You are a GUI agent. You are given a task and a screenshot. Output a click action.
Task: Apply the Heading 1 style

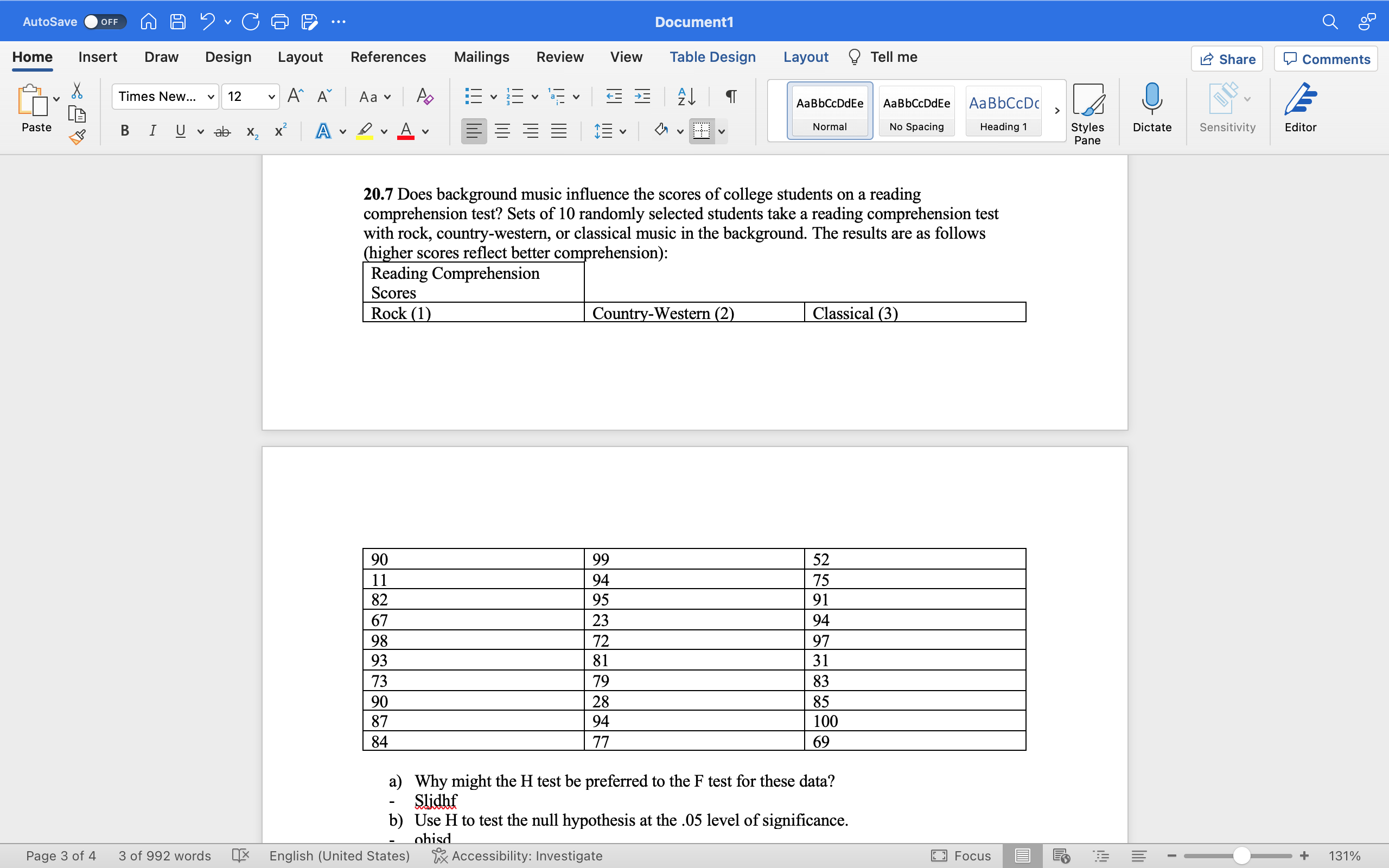point(1003,111)
